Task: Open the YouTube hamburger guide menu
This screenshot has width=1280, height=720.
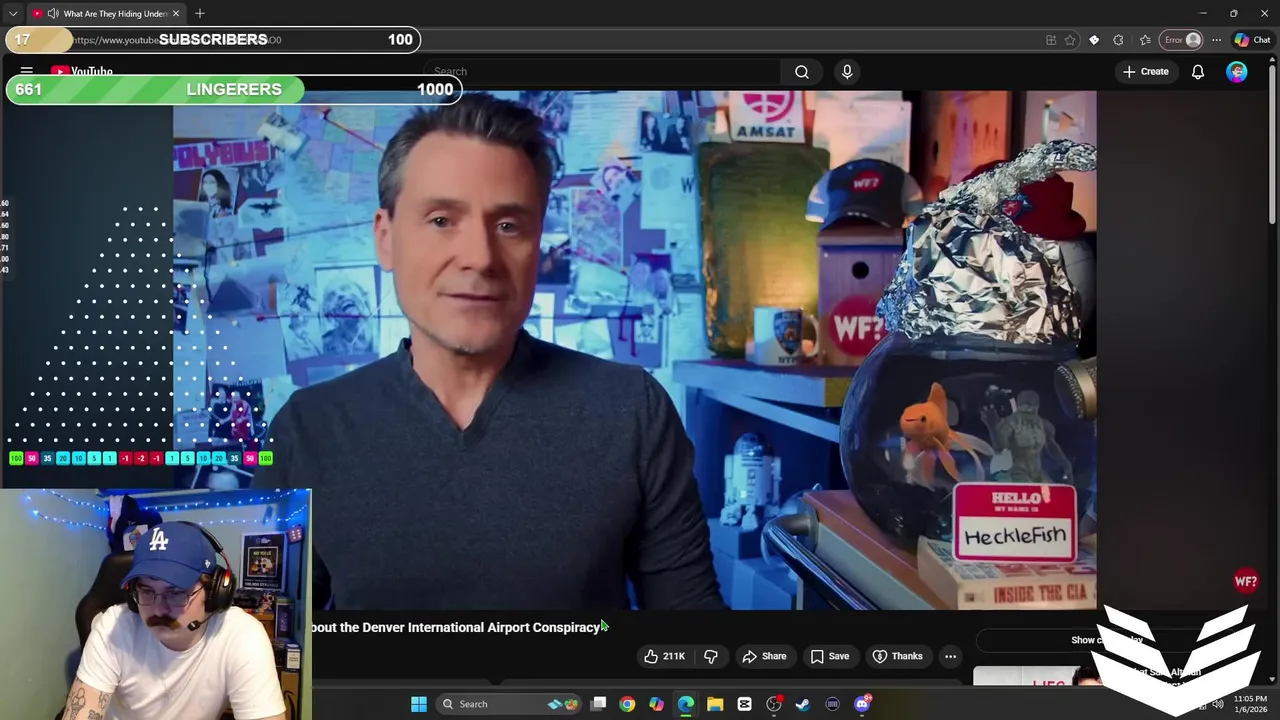Action: [x=27, y=72]
